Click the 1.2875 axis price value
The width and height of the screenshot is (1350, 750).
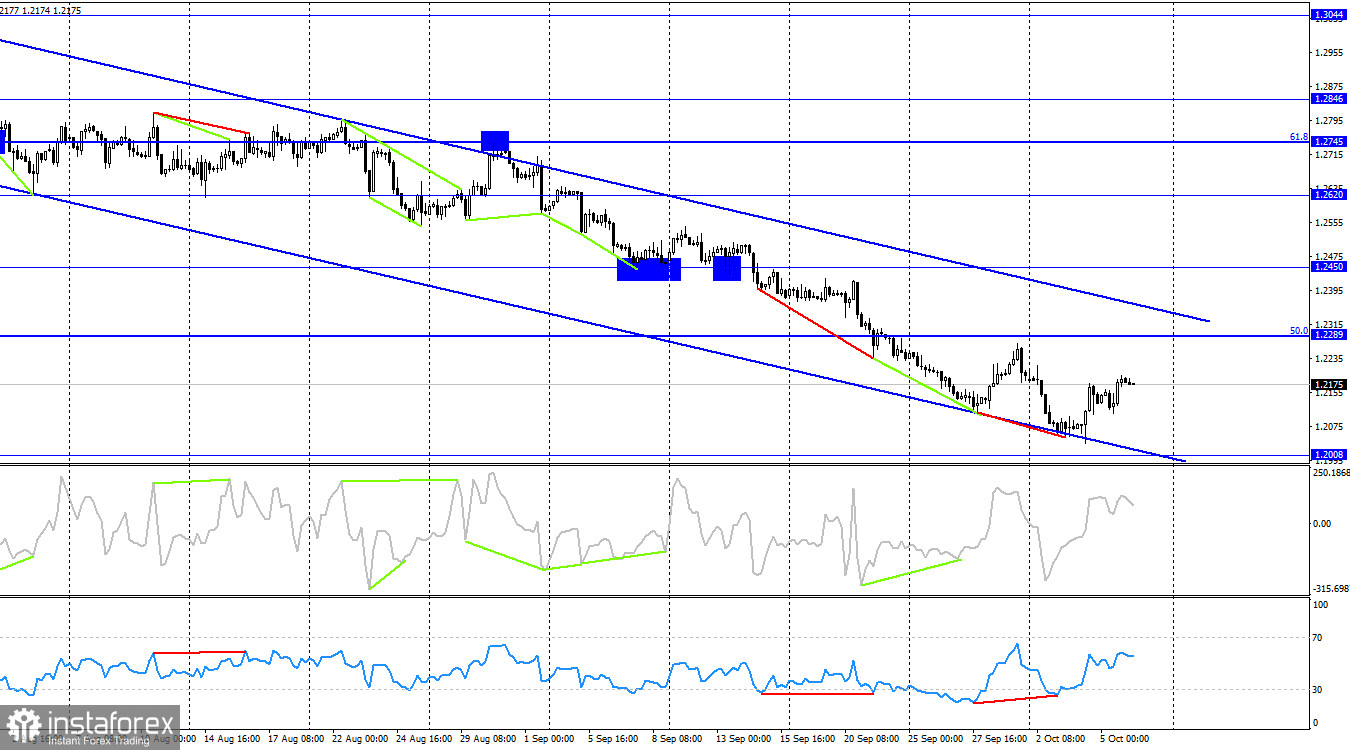coord(1330,86)
